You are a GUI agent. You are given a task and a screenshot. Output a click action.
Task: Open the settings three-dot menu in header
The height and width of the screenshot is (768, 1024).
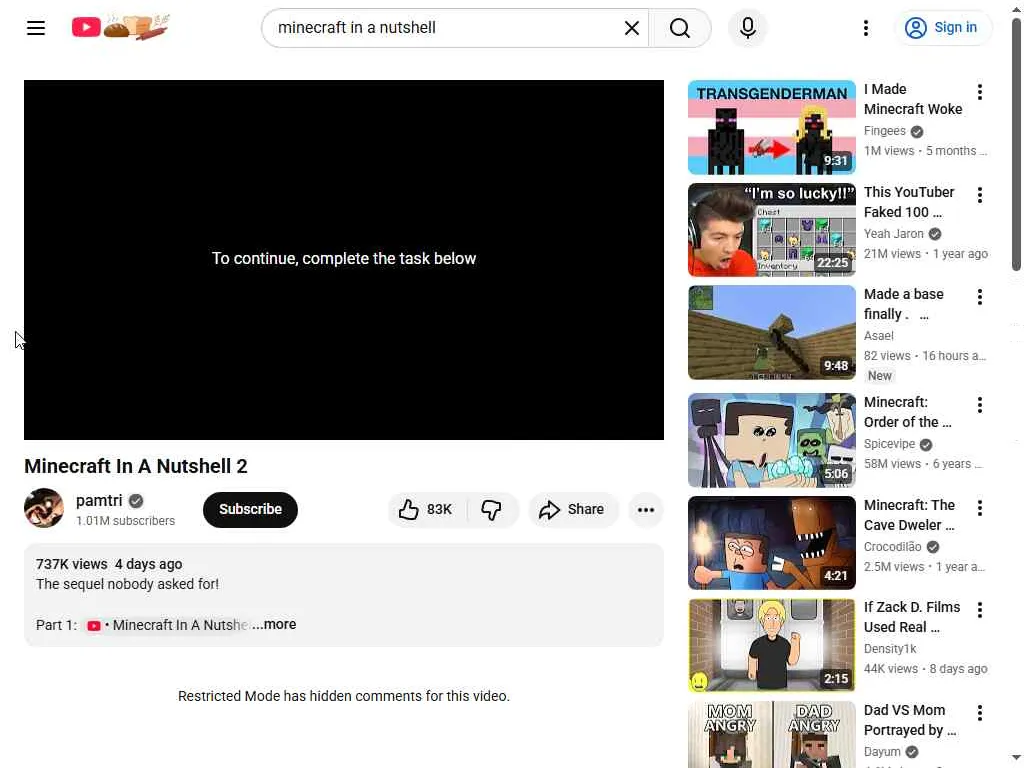(866, 28)
